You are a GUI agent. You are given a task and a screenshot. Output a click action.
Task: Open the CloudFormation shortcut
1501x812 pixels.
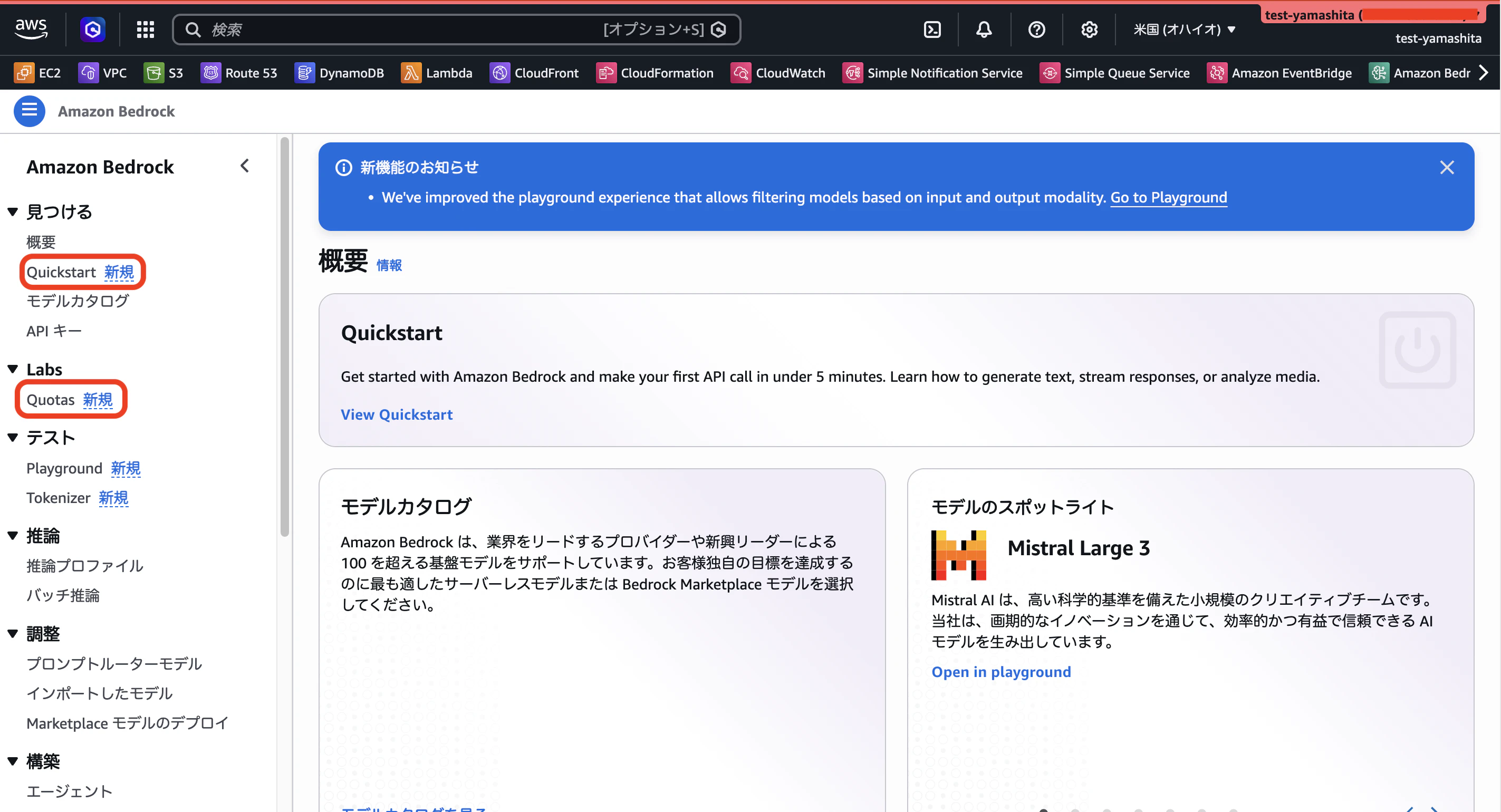point(655,73)
